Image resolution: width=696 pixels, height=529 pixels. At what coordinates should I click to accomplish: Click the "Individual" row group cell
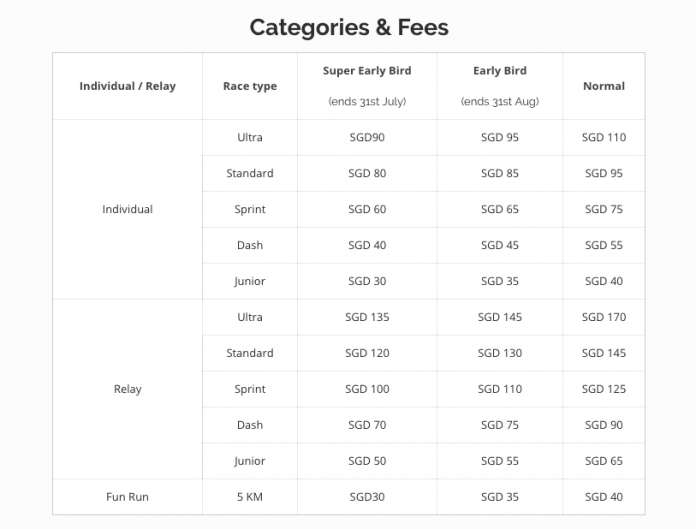pyautogui.click(x=127, y=209)
